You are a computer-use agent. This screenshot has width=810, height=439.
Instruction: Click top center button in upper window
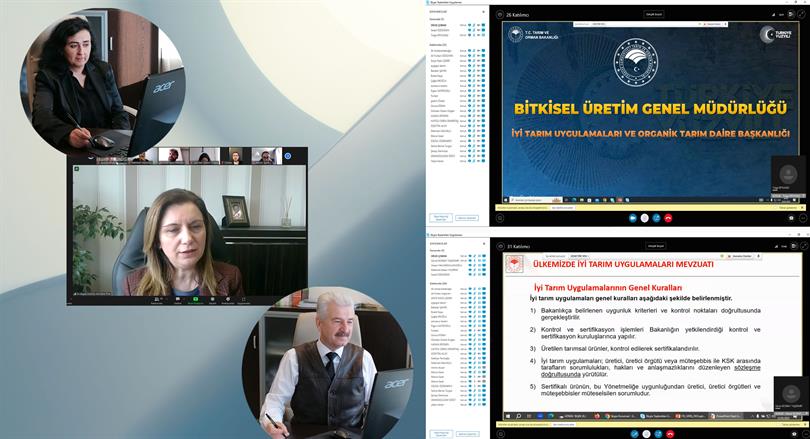654,14
